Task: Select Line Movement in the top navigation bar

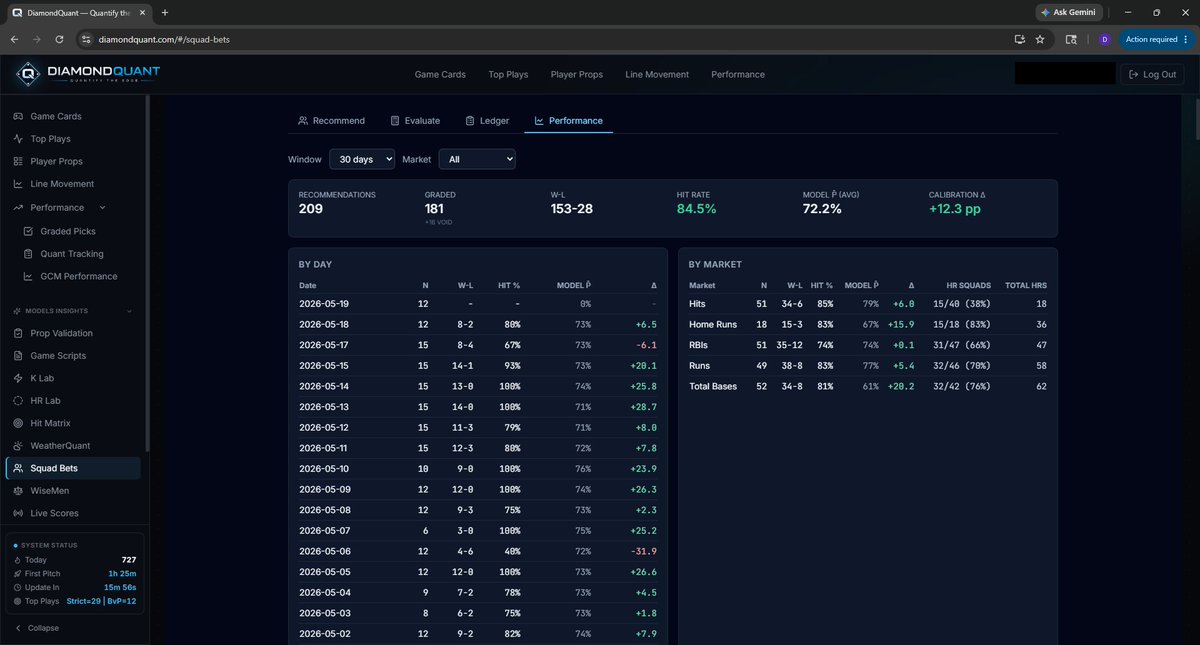Action: pos(657,75)
